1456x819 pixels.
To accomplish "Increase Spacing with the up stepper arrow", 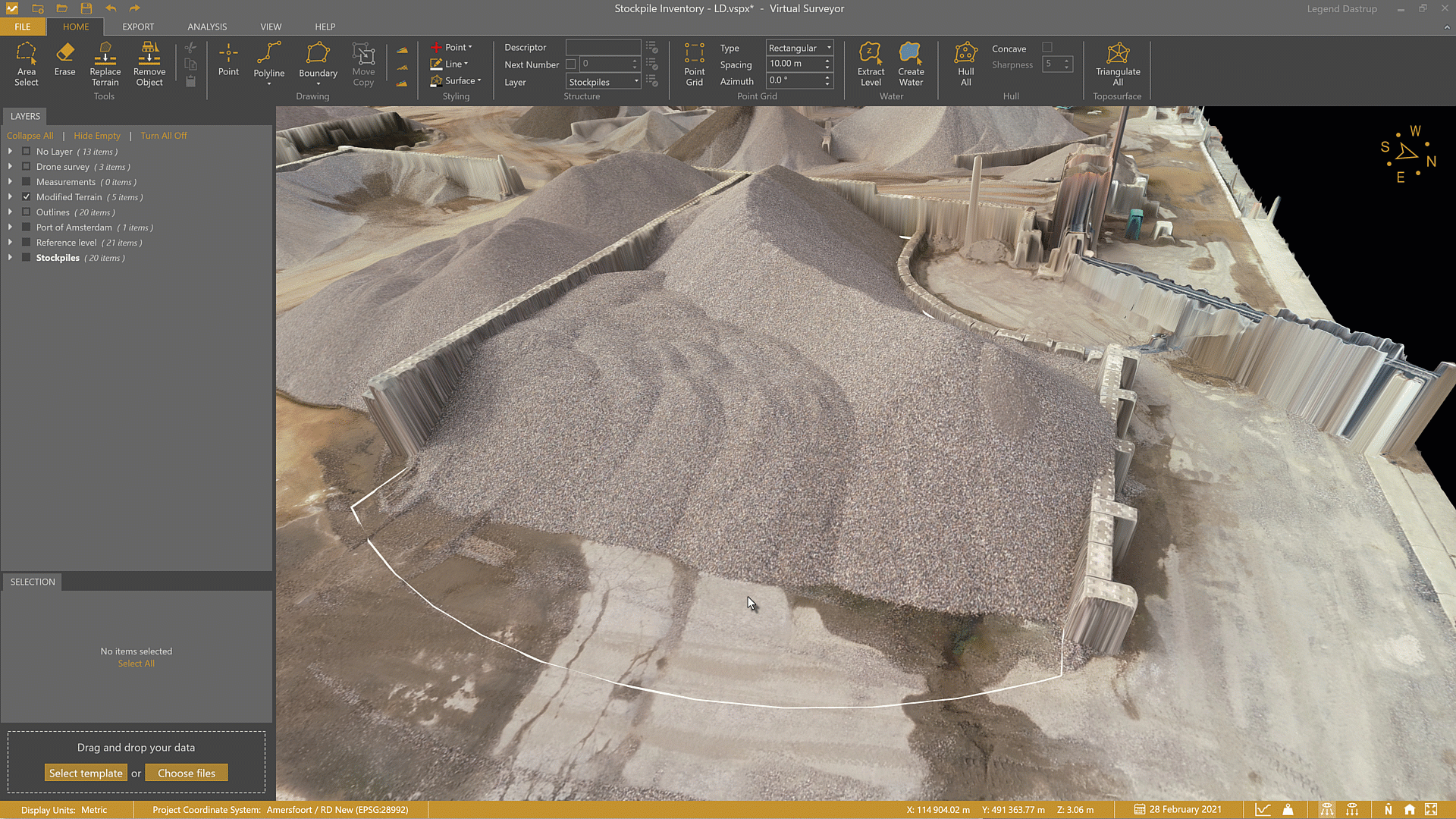I will (827, 60).
